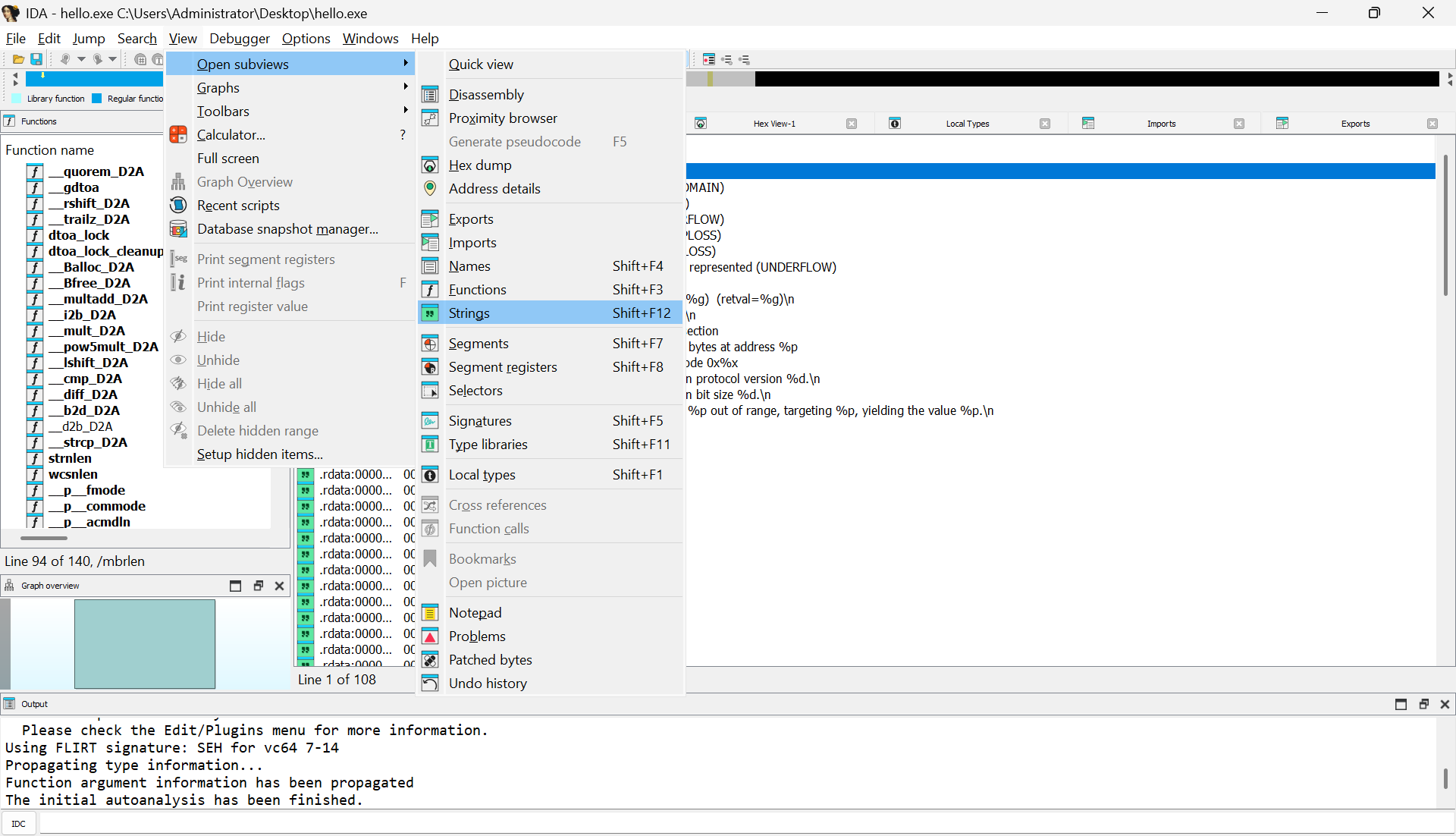
Task: Open the jump-back history dropdown arrow
Action: pyautogui.click(x=81, y=59)
